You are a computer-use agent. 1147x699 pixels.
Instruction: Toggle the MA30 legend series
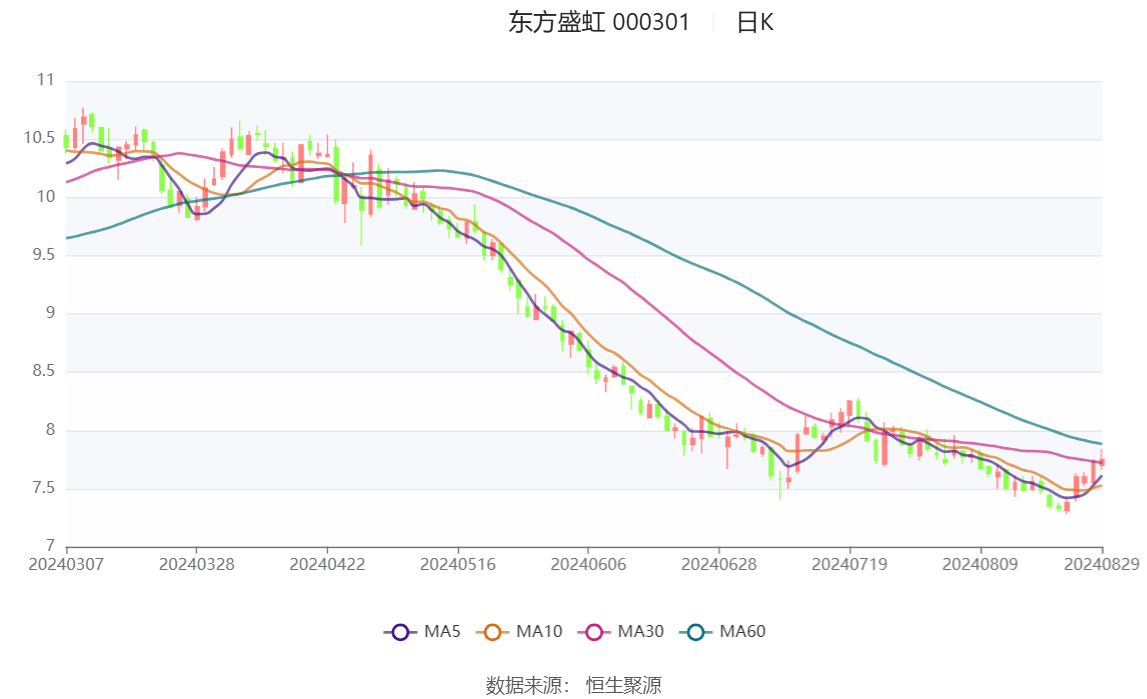point(621,632)
